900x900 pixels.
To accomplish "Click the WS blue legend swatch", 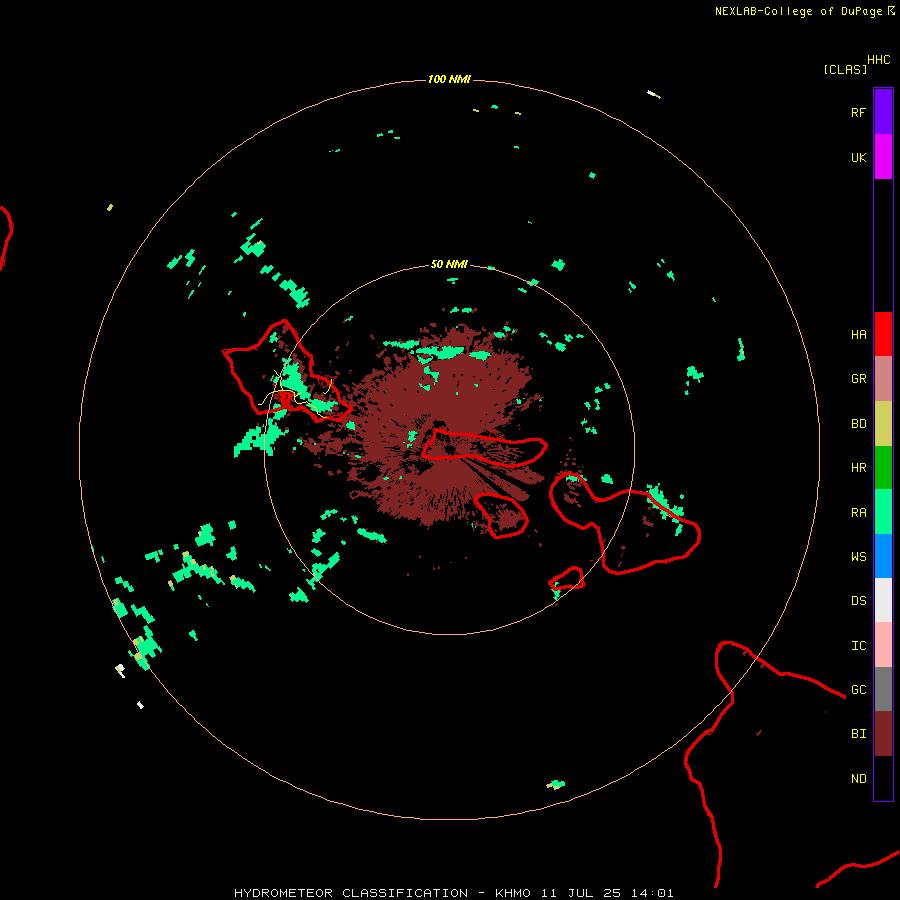I will pyautogui.click(x=883, y=556).
